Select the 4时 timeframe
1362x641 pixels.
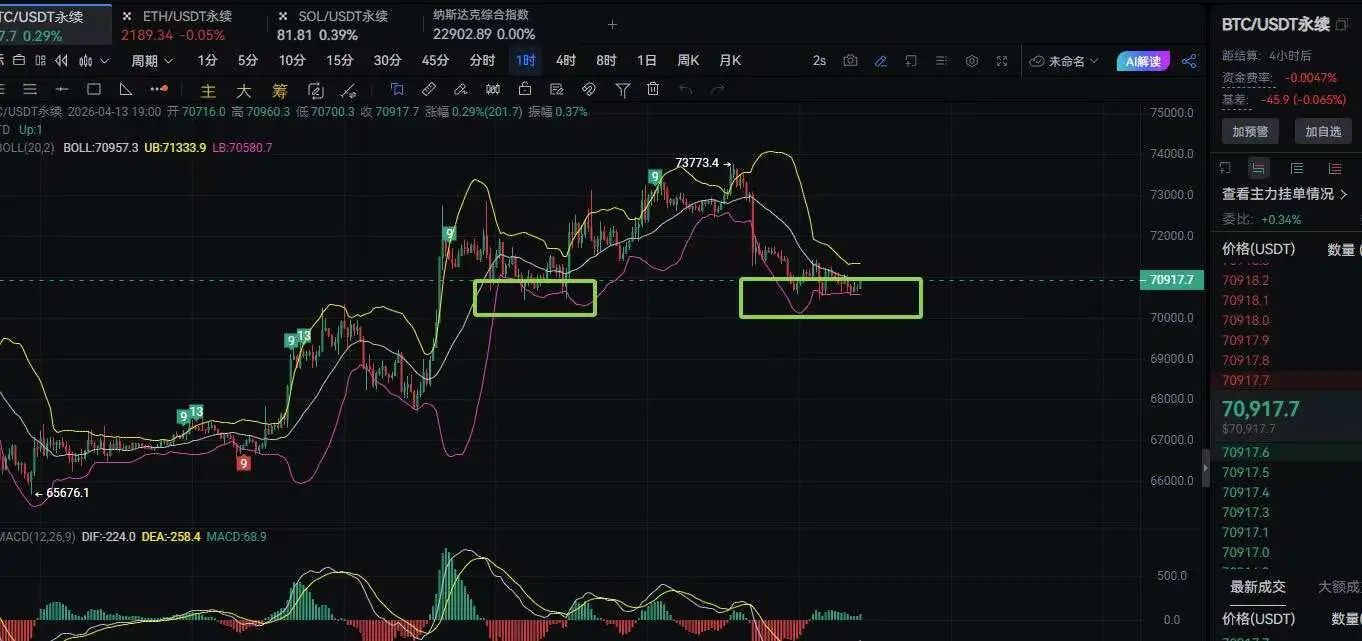pyautogui.click(x=566, y=61)
